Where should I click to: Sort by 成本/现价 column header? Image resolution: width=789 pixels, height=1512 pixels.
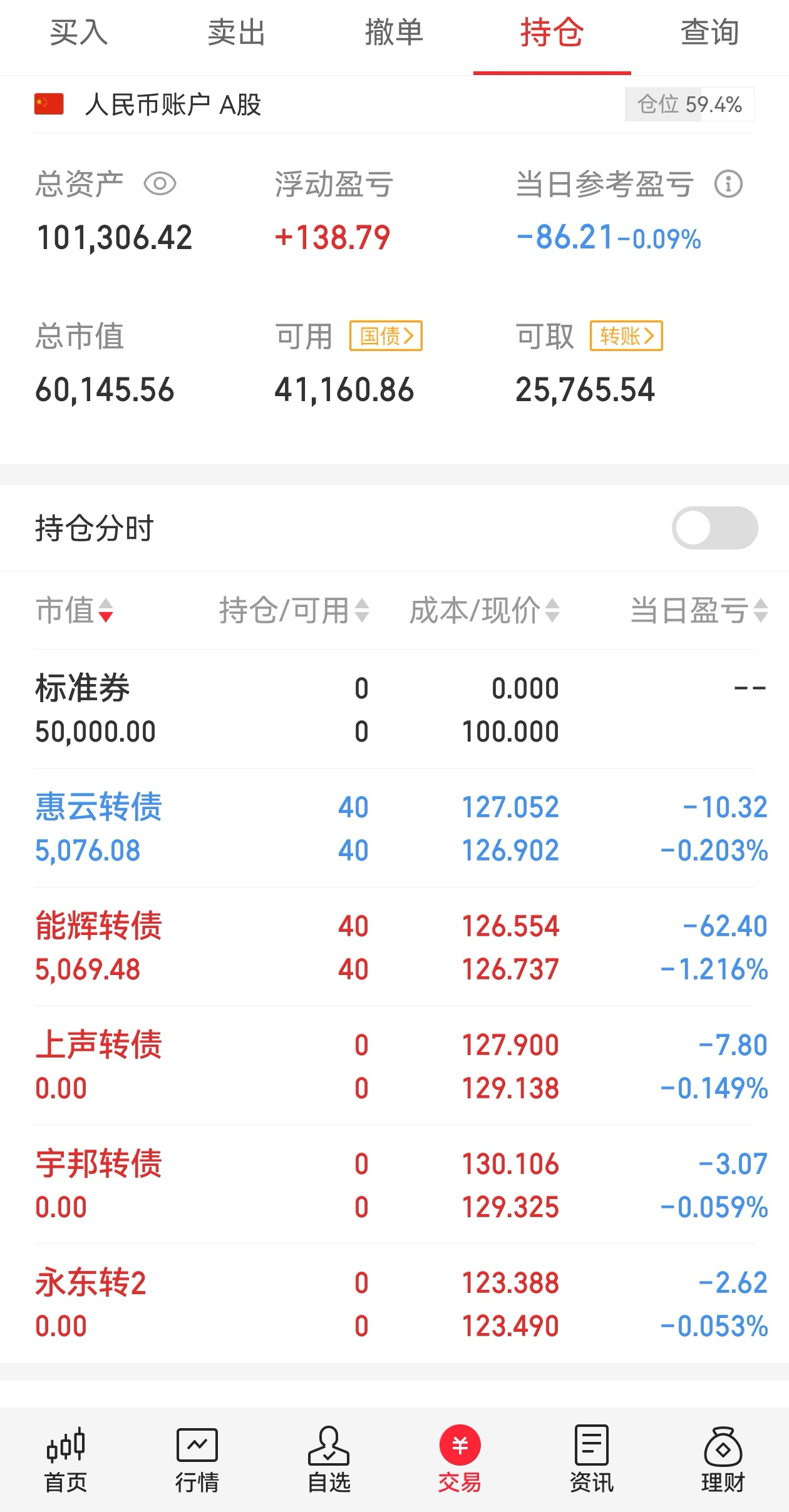point(483,610)
